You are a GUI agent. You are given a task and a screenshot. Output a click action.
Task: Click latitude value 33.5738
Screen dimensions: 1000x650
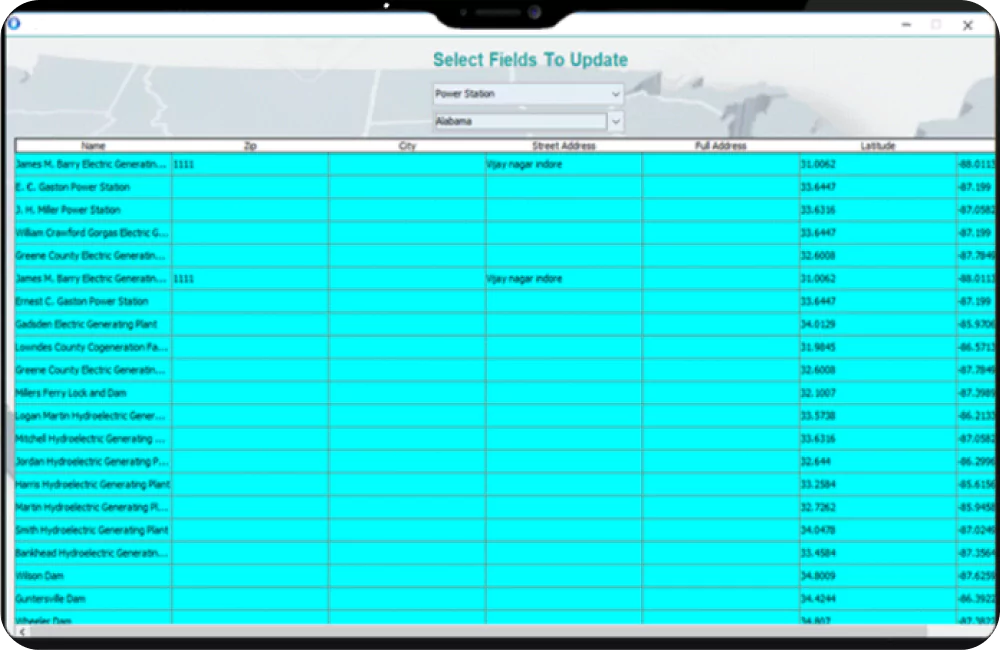click(x=818, y=416)
